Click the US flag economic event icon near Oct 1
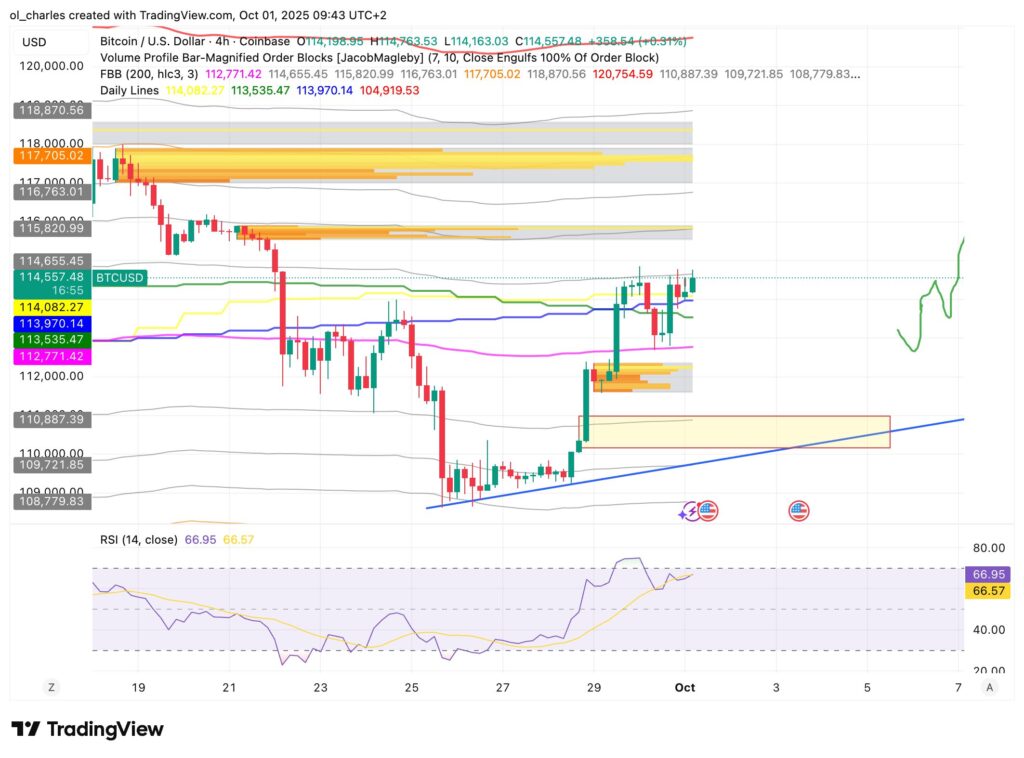1024x758 pixels. point(710,510)
